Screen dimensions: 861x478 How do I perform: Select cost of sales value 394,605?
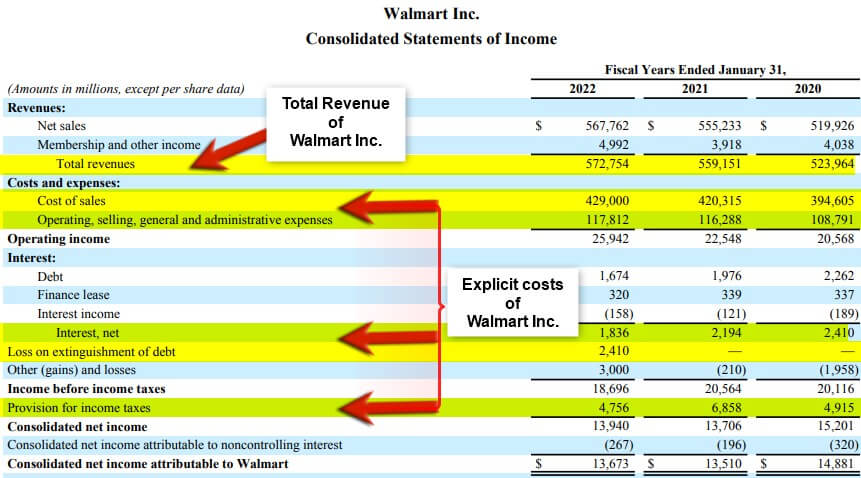click(x=832, y=201)
